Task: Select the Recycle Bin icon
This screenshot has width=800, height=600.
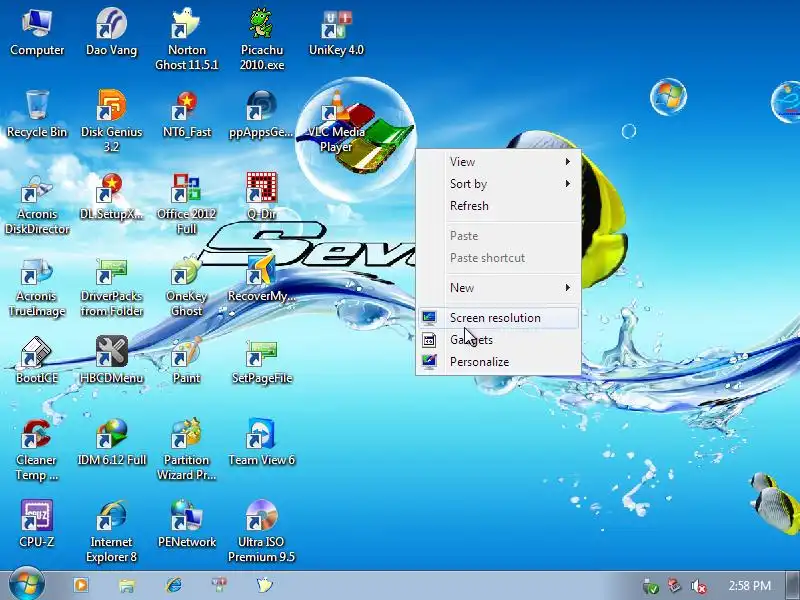Action: coord(37,114)
